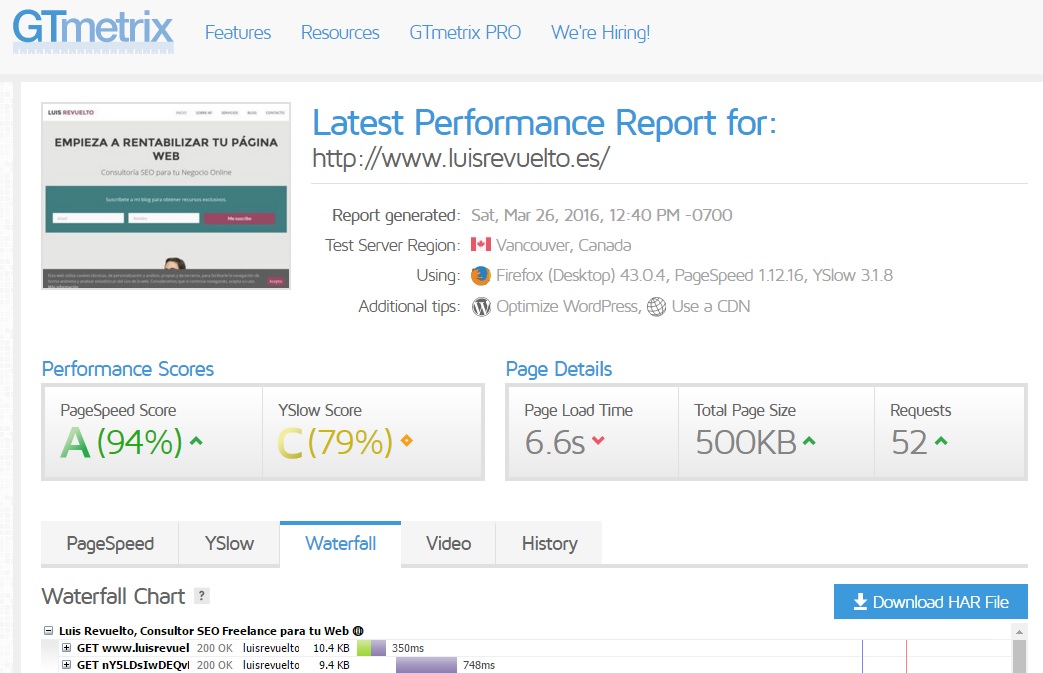Click the Page Load Time red down arrow
Screen dimensions: 1043x673
click(x=598, y=440)
